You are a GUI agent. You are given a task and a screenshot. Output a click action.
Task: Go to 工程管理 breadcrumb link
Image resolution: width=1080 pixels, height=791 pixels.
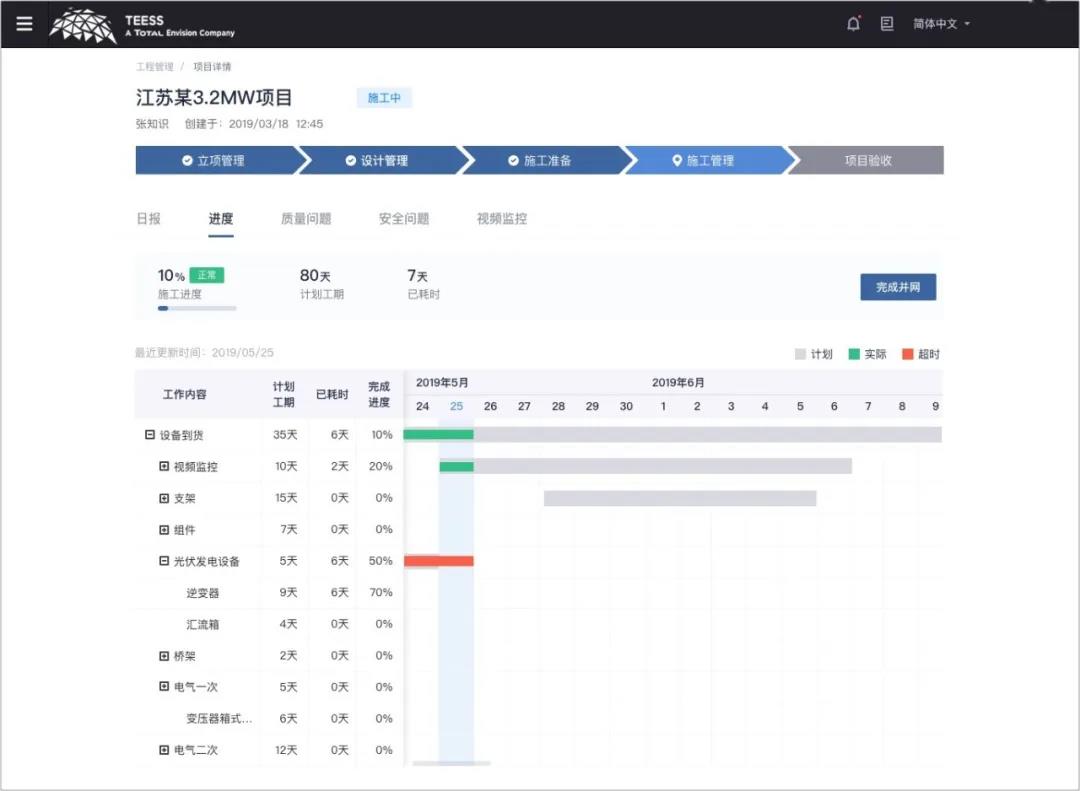tap(155, 67)
